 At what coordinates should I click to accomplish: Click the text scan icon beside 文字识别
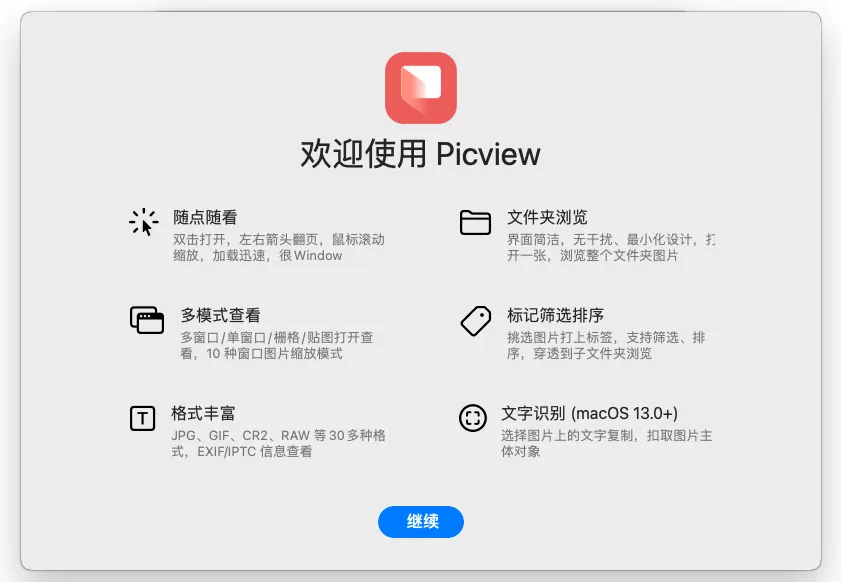pos(472,418)
